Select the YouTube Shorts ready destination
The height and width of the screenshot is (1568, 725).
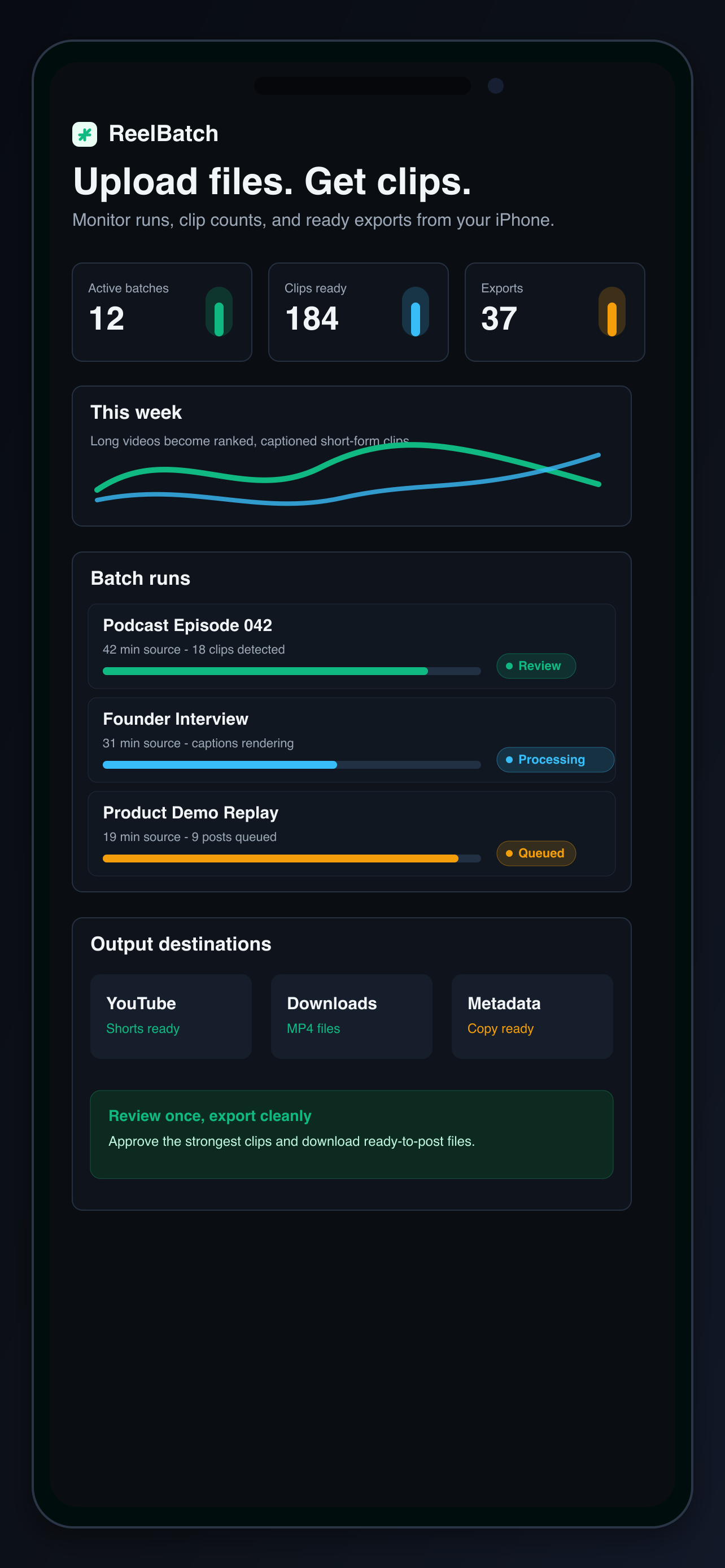(x=171, y=1017)
